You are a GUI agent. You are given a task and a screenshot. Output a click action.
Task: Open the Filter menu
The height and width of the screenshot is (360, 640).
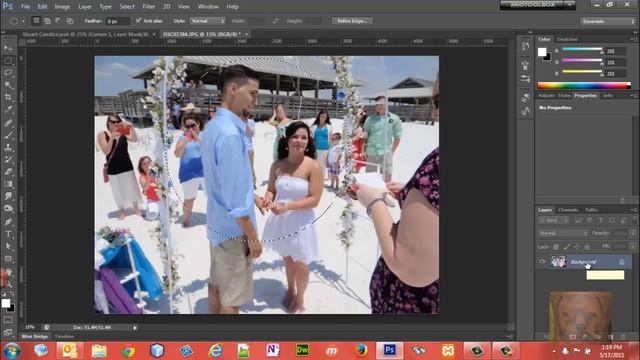pyautogui.click(x=149, y=7)
